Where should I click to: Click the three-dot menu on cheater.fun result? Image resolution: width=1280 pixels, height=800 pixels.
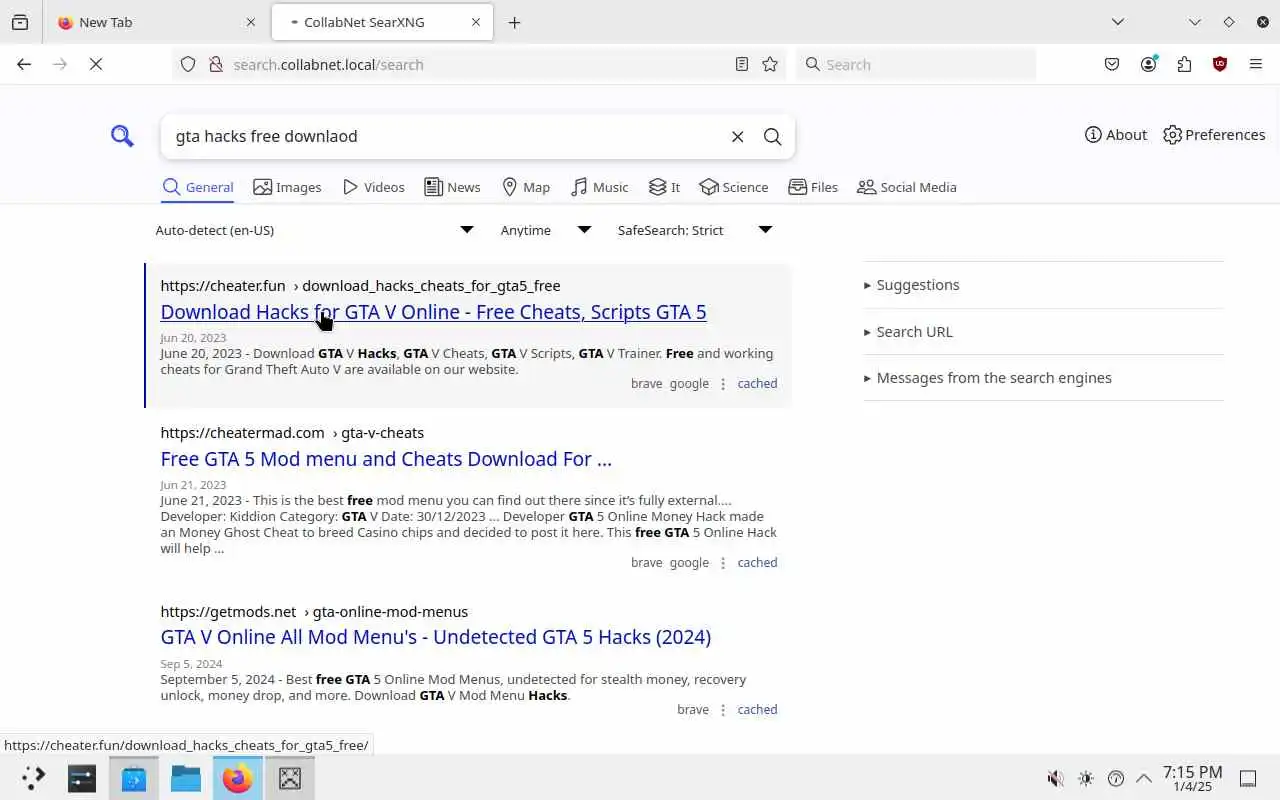tap(723, 383)
